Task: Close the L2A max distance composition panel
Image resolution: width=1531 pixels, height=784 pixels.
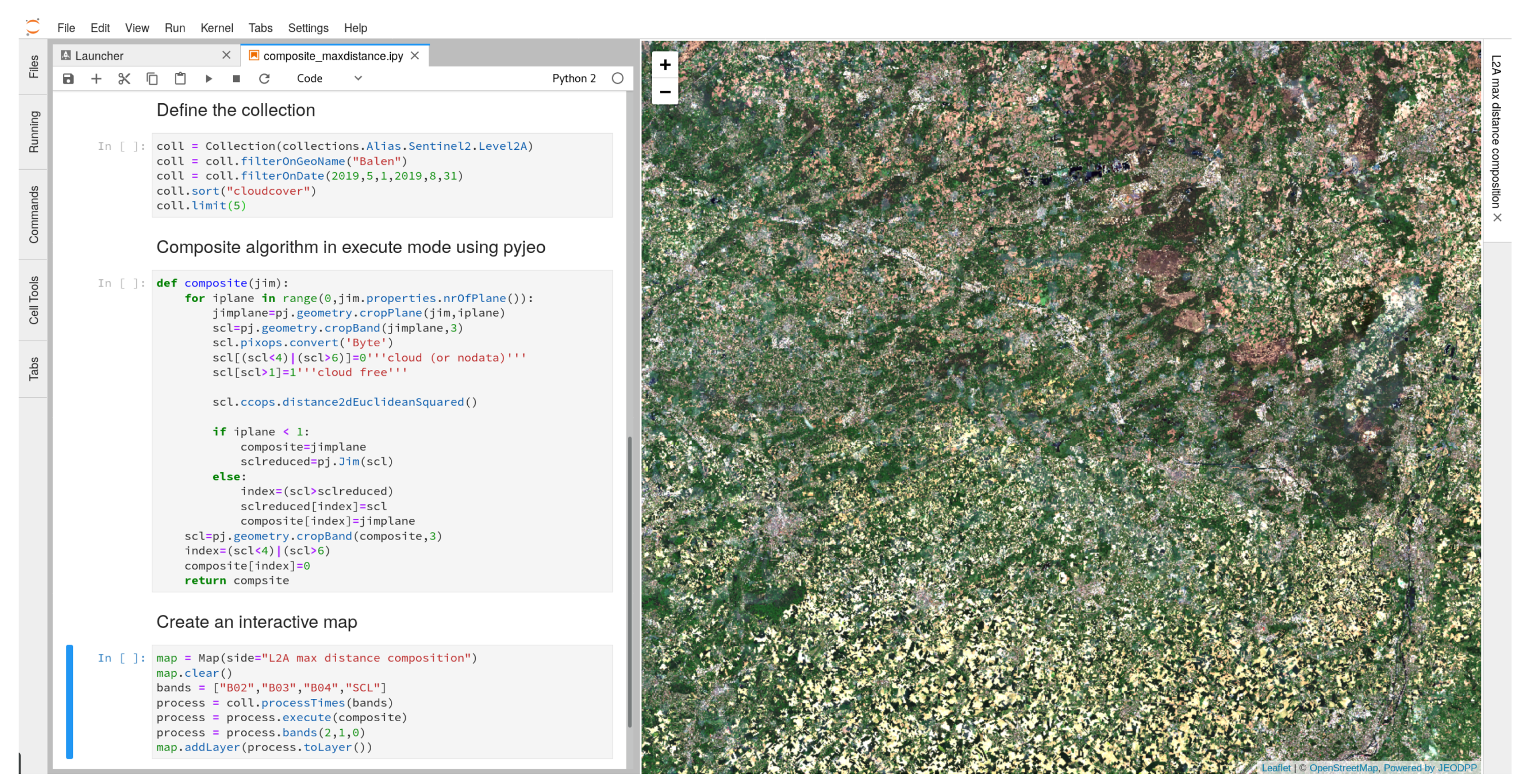Action: pos(1497,217)
